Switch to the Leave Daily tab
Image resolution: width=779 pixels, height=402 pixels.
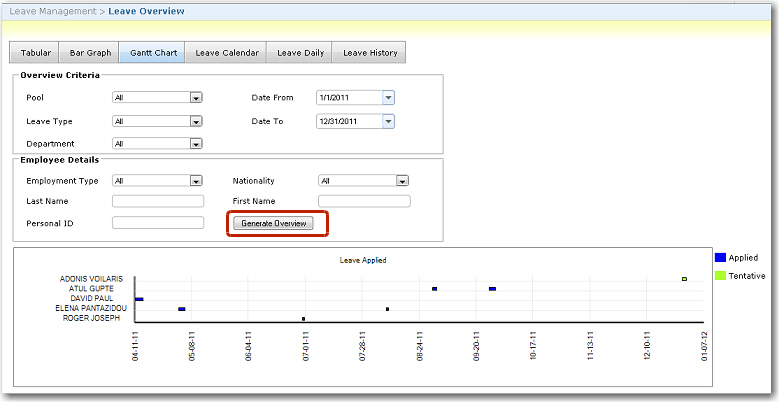coord(302,53)
